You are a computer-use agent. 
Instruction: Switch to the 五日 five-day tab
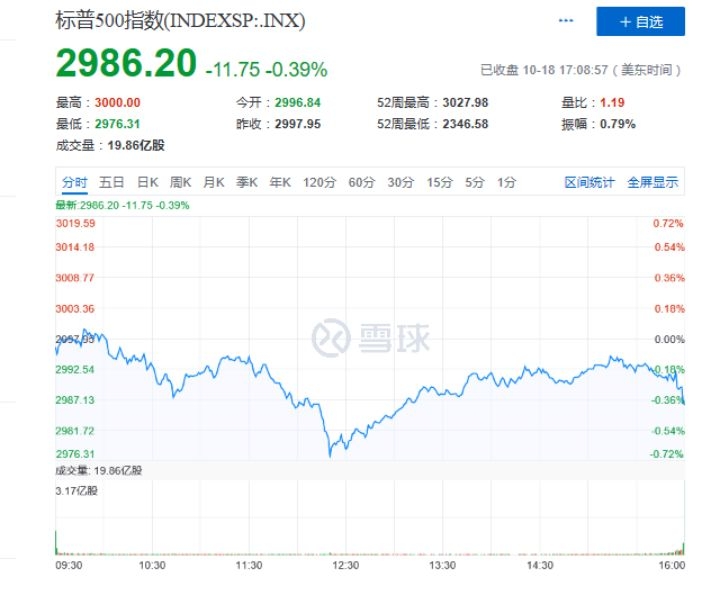[112, 182]
